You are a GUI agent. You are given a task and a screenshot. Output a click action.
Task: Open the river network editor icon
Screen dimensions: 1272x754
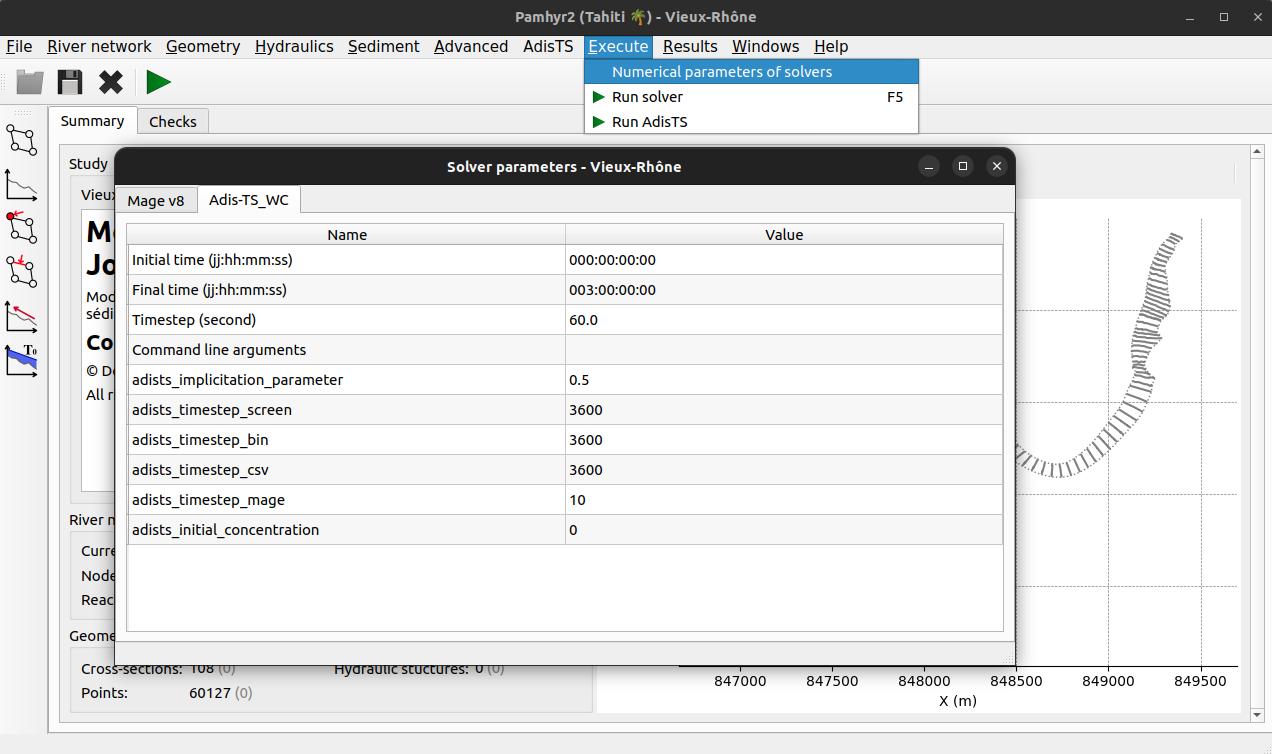22,140
